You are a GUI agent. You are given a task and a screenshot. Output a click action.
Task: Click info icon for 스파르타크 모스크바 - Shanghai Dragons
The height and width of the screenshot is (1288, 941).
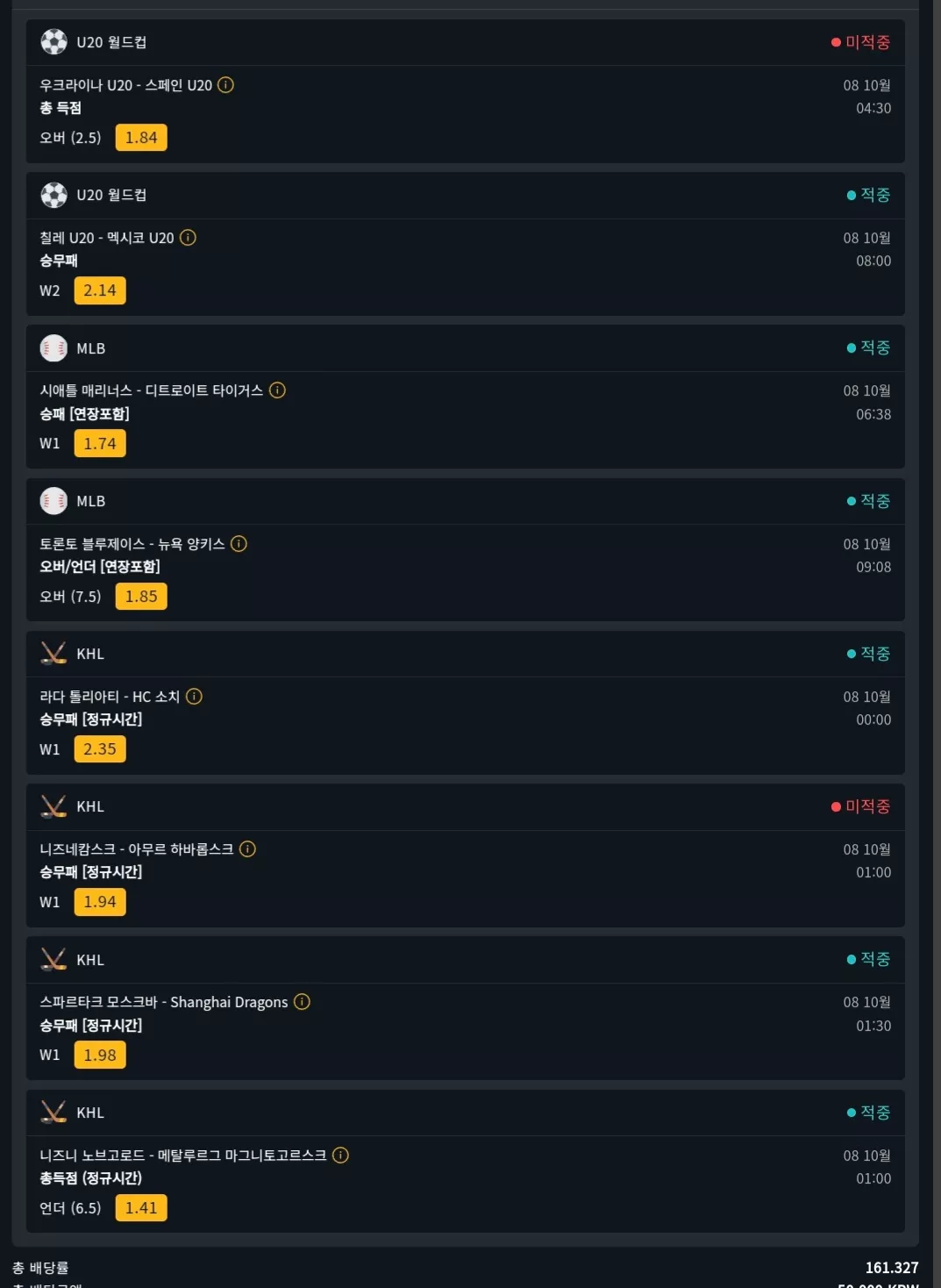[x=302, y=1002]
